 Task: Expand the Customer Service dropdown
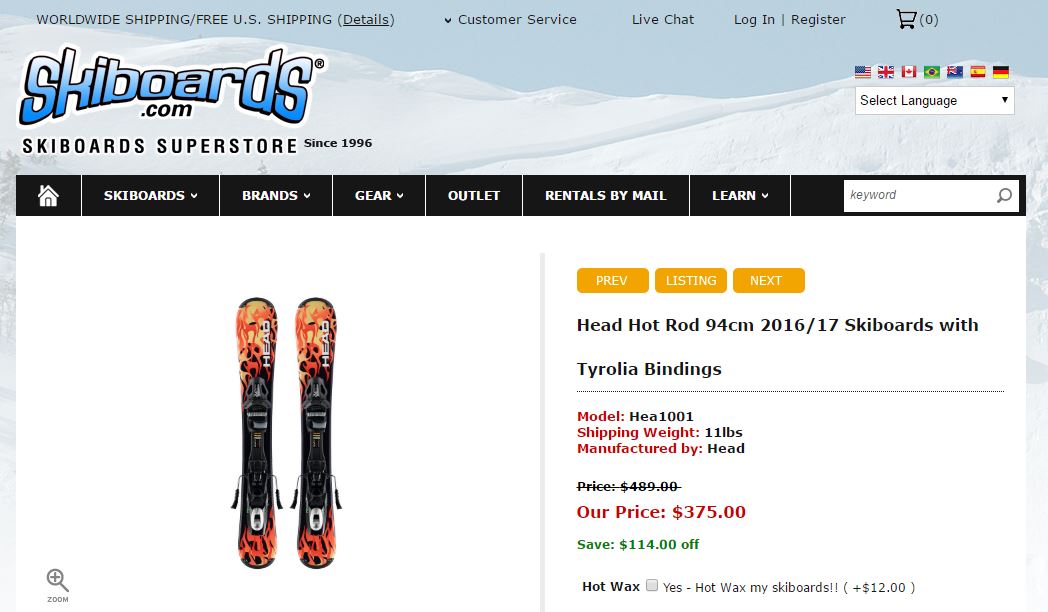point(511,19)
